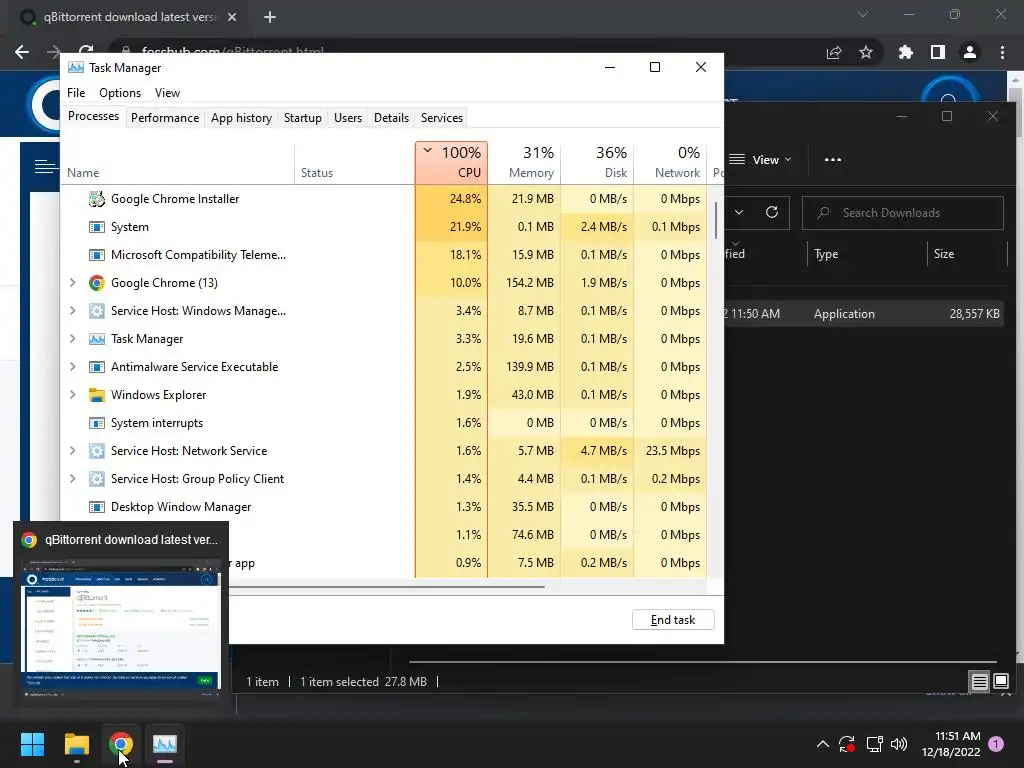Expand Service Host: Windows Management process group

tap(72, 311)
